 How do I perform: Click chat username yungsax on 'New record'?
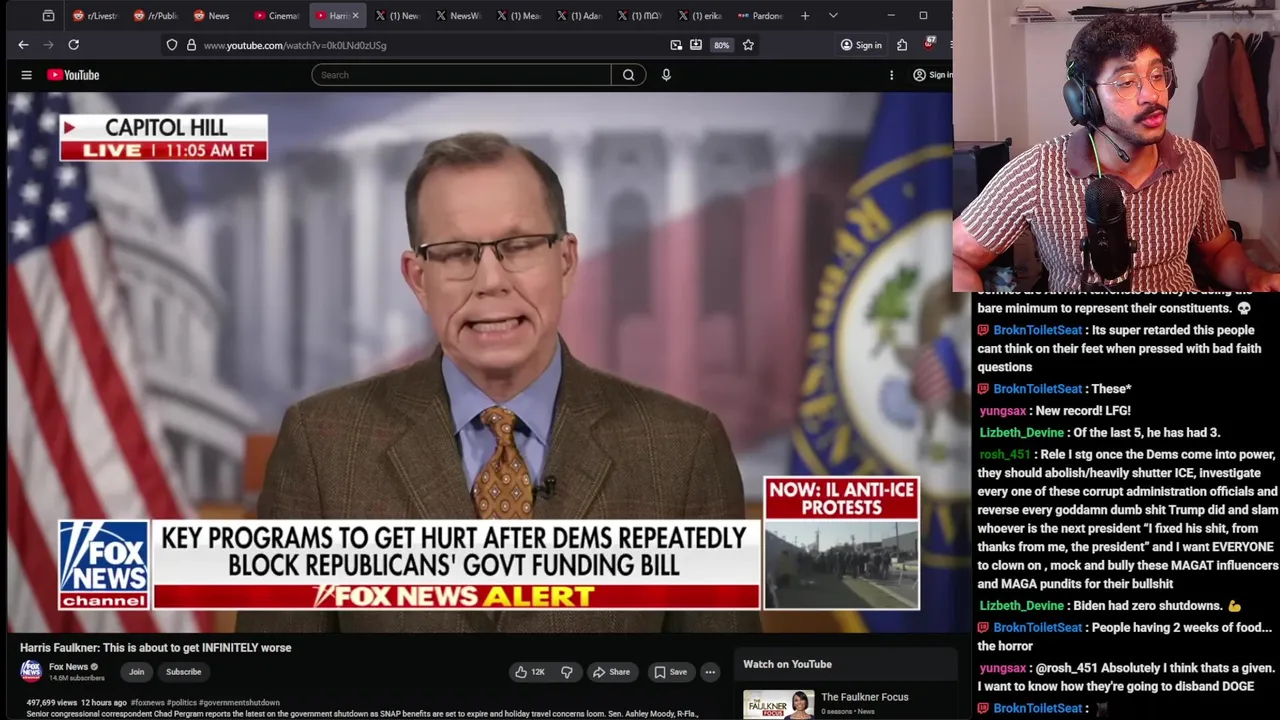[x=1002, y=411]
